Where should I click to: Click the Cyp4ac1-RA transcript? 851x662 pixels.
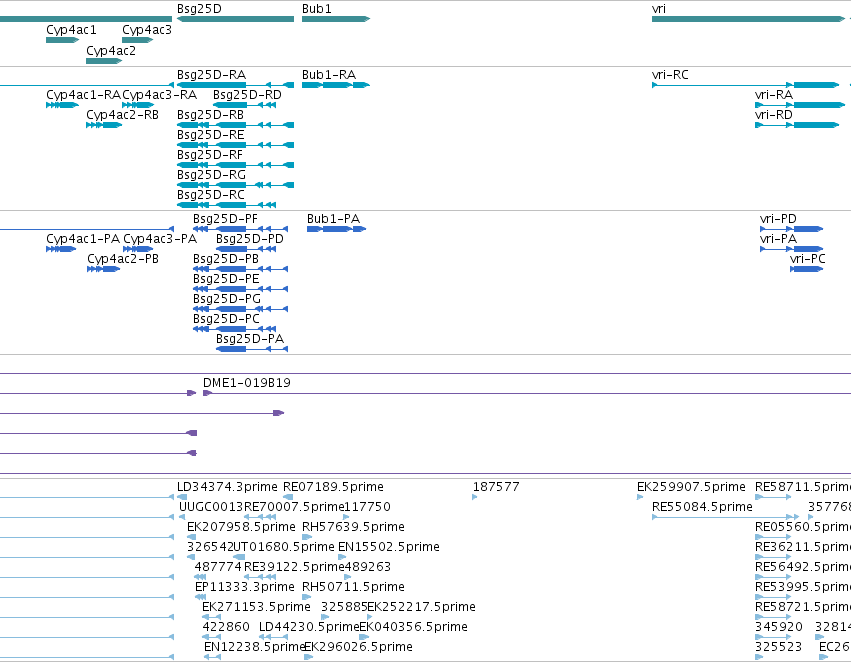pos(62,105)
